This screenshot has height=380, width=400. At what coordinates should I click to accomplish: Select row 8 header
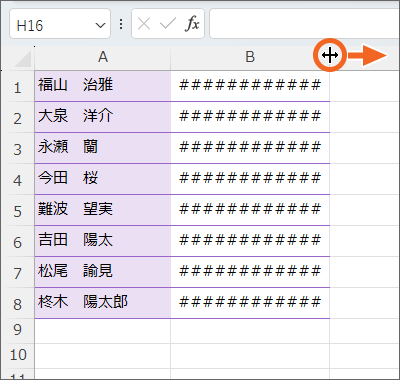coord(17,303)
